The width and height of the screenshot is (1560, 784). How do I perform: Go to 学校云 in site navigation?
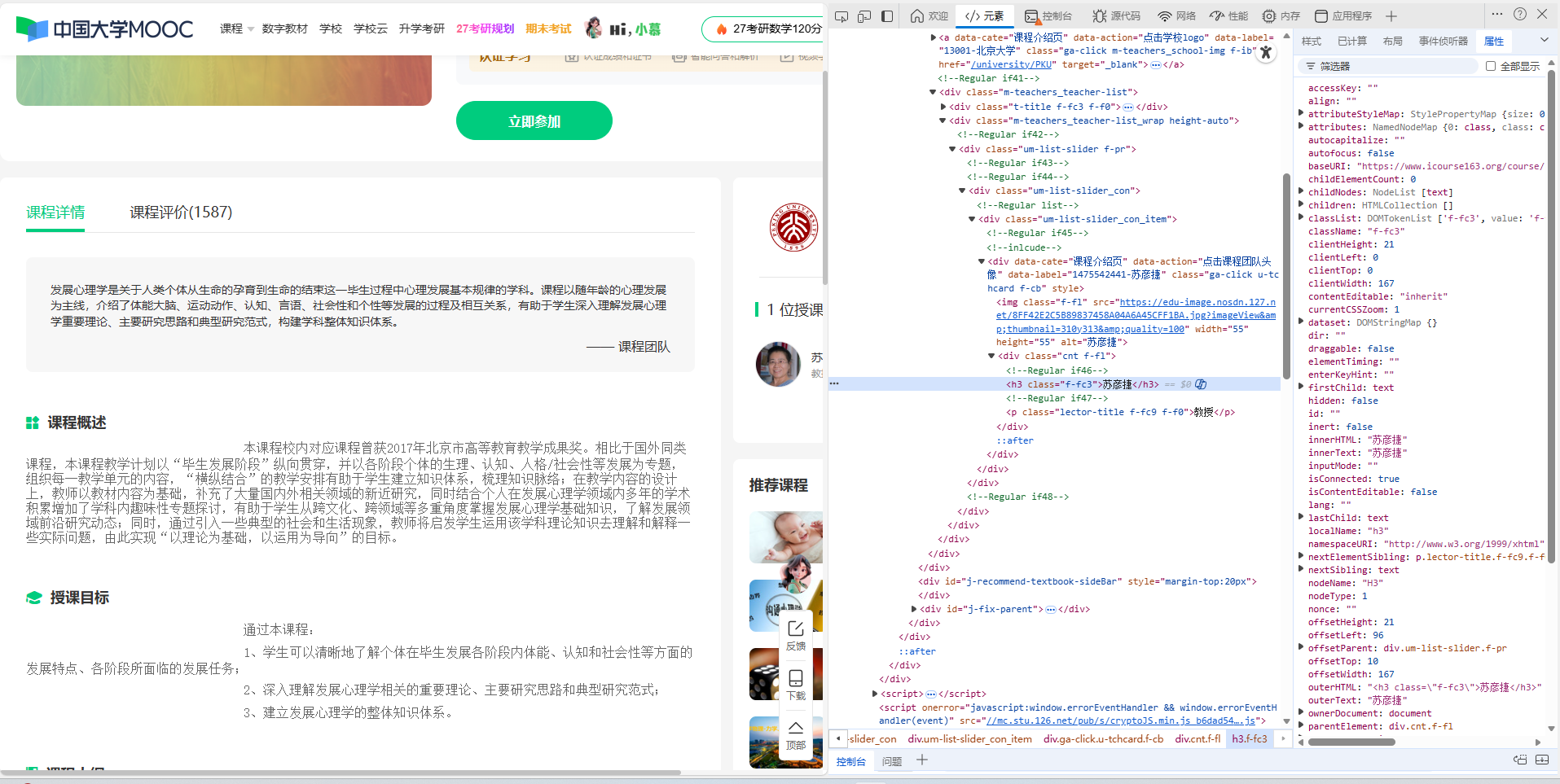371,28
